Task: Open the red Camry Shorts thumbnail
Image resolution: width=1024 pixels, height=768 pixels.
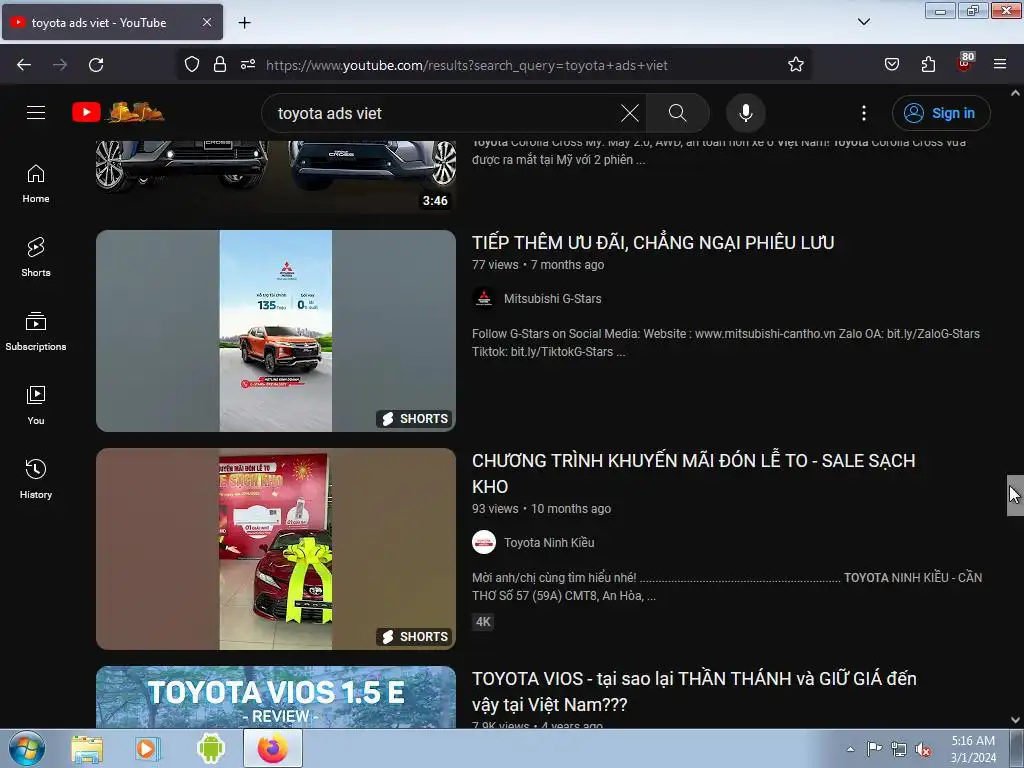Action: [276, 549]
